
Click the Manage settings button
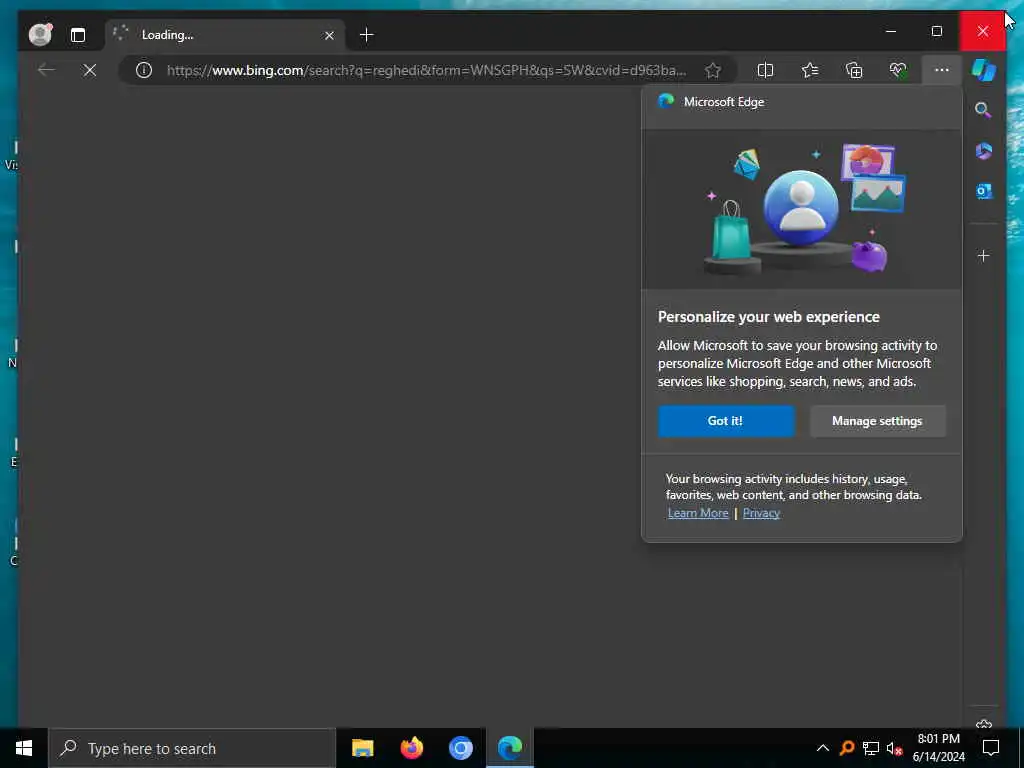[x=877, y=421]
